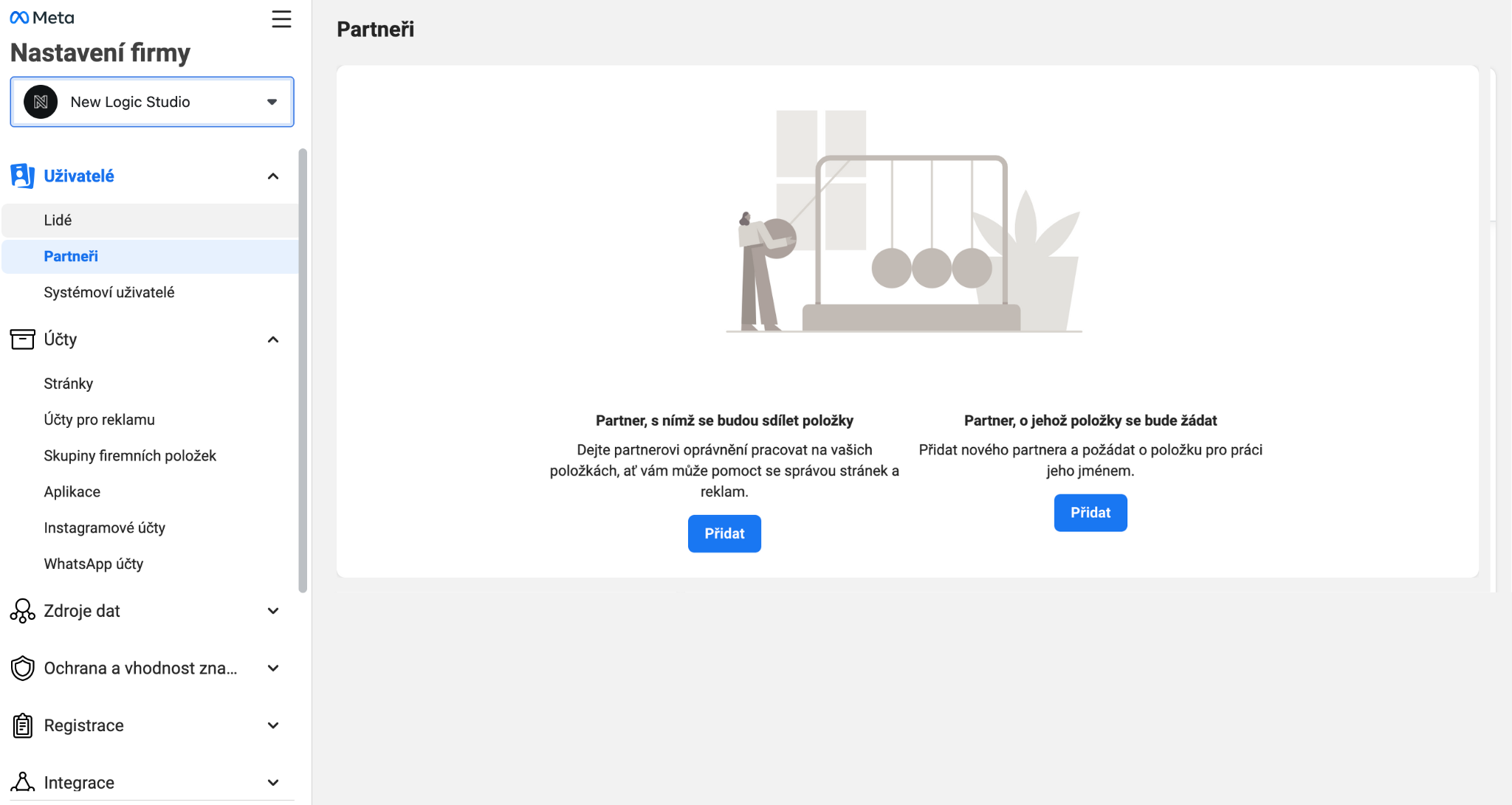Expand the Registrace section chevron
Image resolution: width=1512 pixels, height=805 pixels.
[x=273, y=725]
